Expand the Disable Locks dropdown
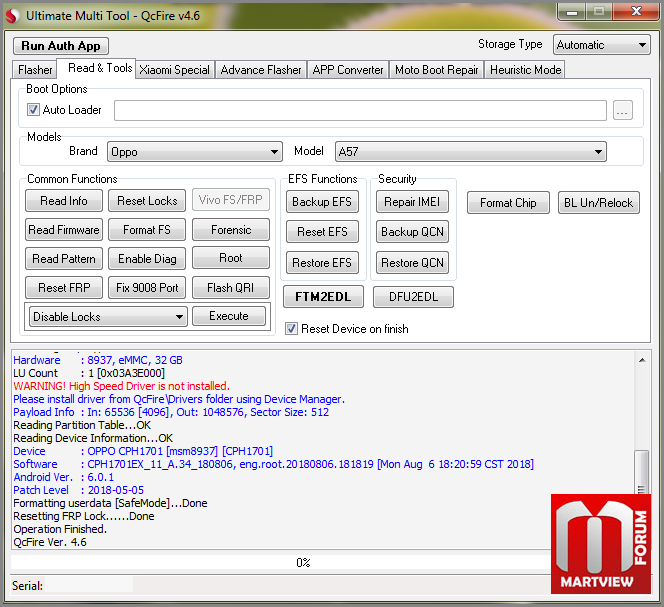 pos(108,316)
